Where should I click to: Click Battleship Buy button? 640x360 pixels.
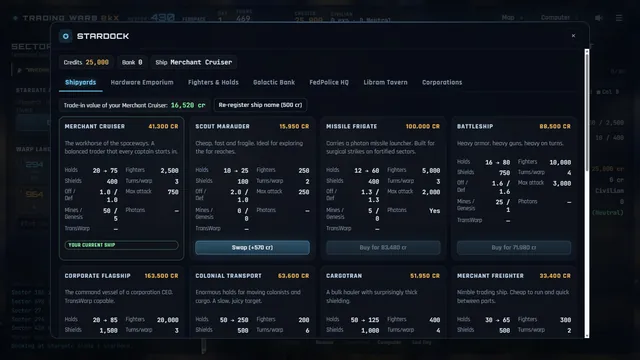coord(513,247)
